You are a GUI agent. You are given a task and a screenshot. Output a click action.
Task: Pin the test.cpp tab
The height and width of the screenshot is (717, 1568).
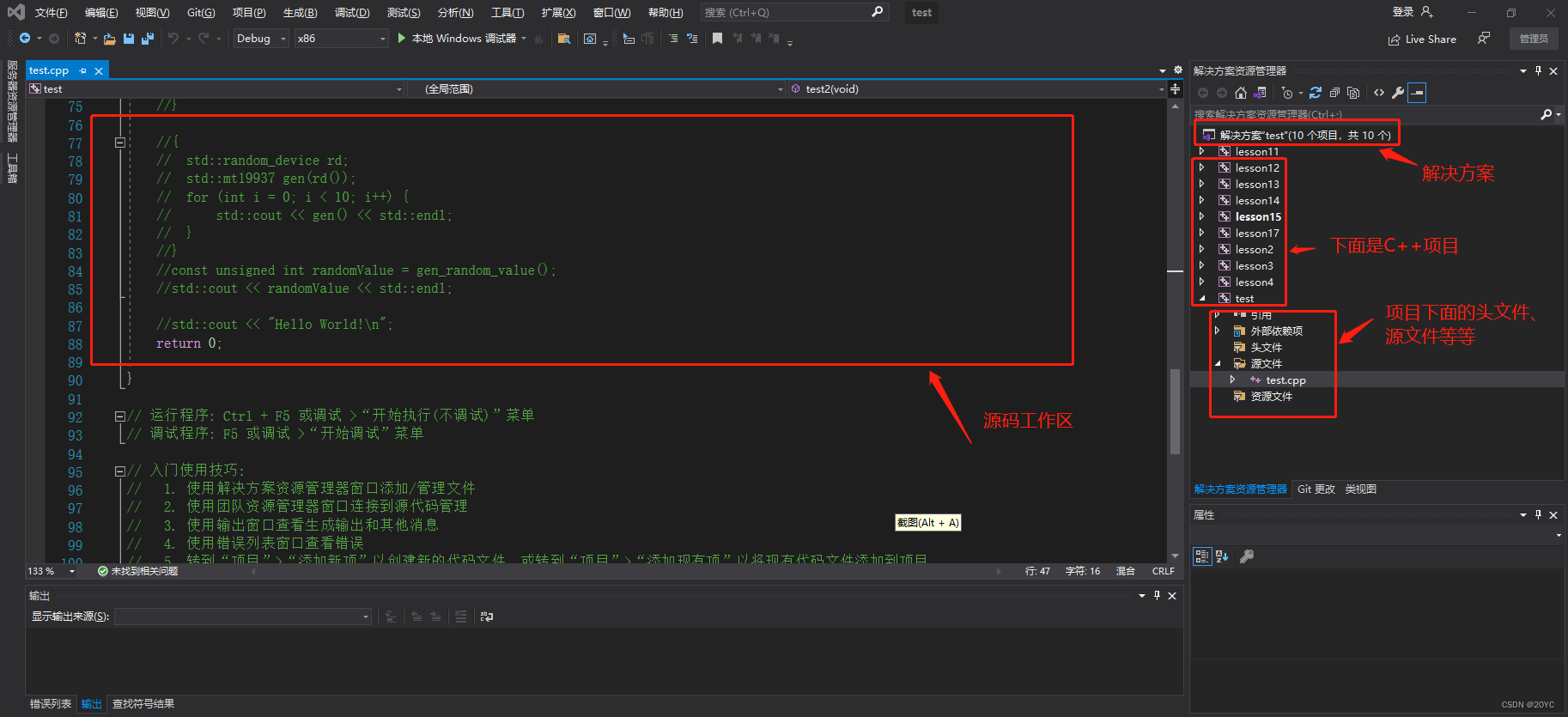(83, 70)
